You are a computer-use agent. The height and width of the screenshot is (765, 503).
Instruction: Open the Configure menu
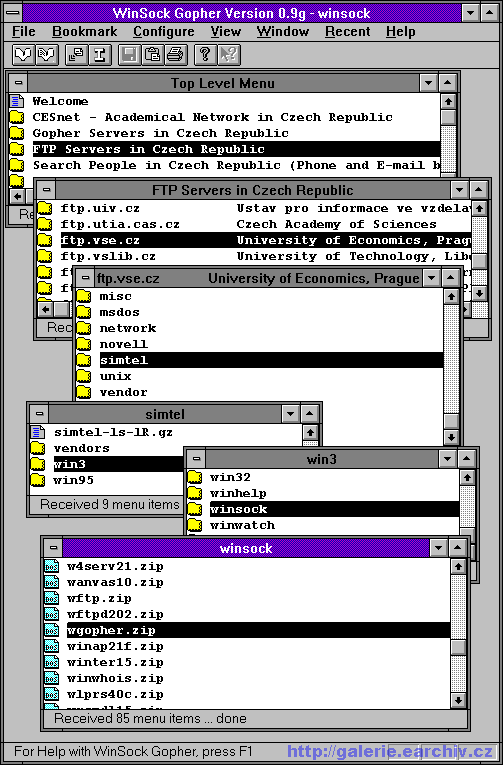pyautogui.click(x=163, y=32)
